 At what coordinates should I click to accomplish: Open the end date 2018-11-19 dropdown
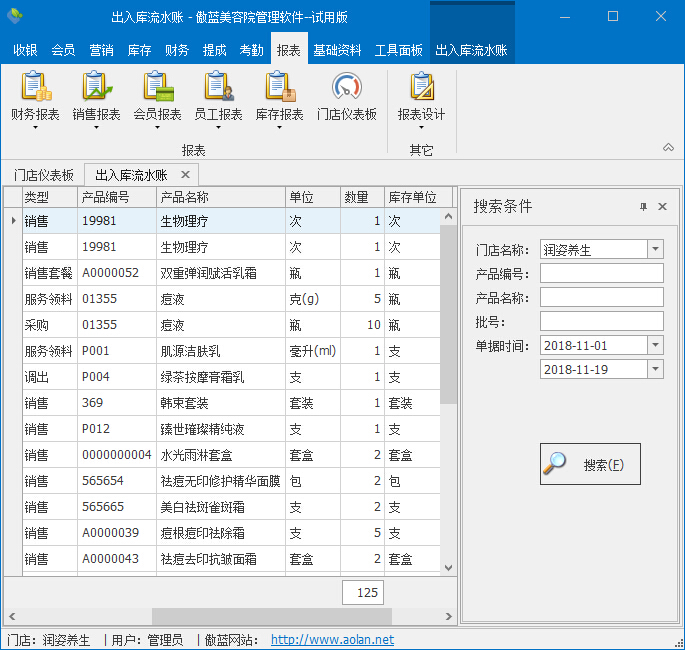point(655,369)
